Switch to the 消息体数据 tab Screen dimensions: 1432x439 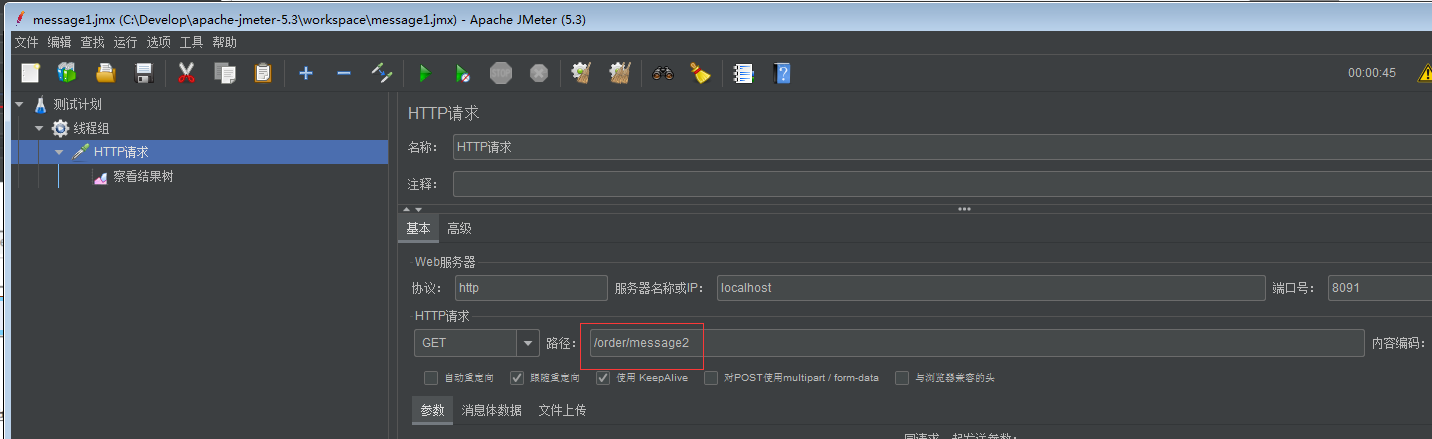(x=492, y=410)
